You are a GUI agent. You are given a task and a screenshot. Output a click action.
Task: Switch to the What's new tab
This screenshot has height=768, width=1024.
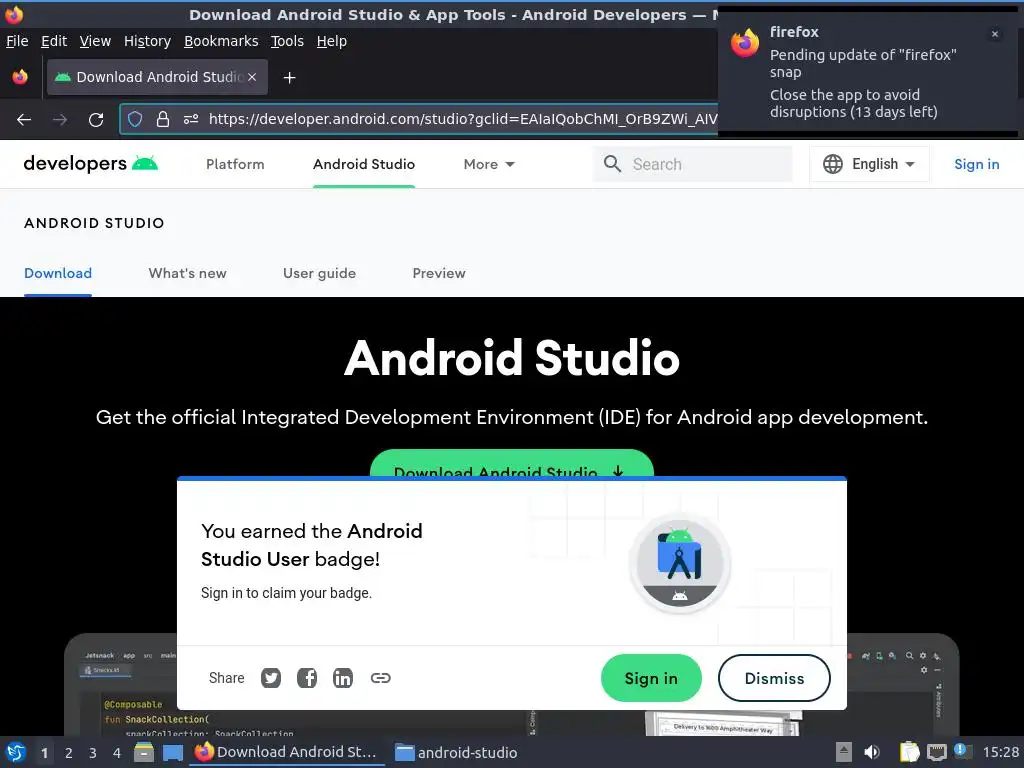(x=187, y=274)
